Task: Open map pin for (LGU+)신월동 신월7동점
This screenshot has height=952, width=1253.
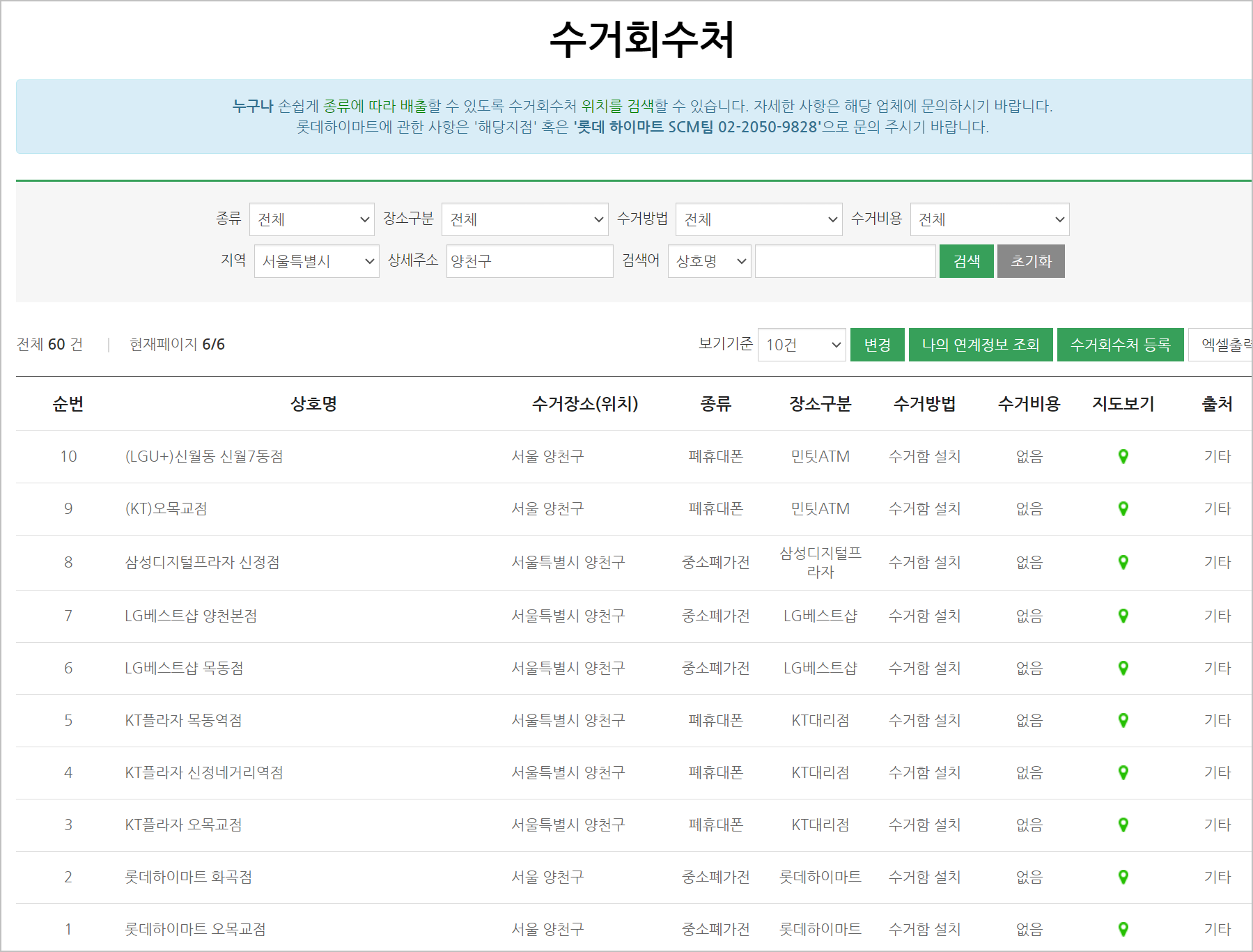Action: tap(1123, 456)
